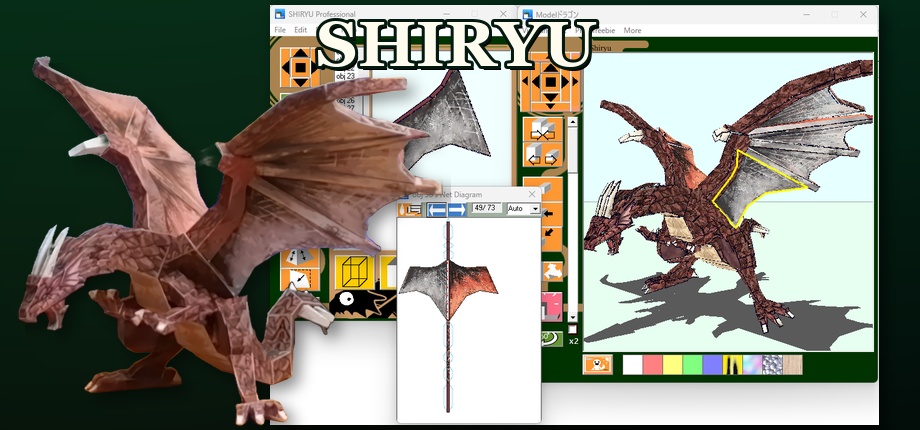Image resolution: width=920 pixels, height=430 pixels.
Task: Select the Shiryu tab in Model window
Action: click(x=600, y=48)
